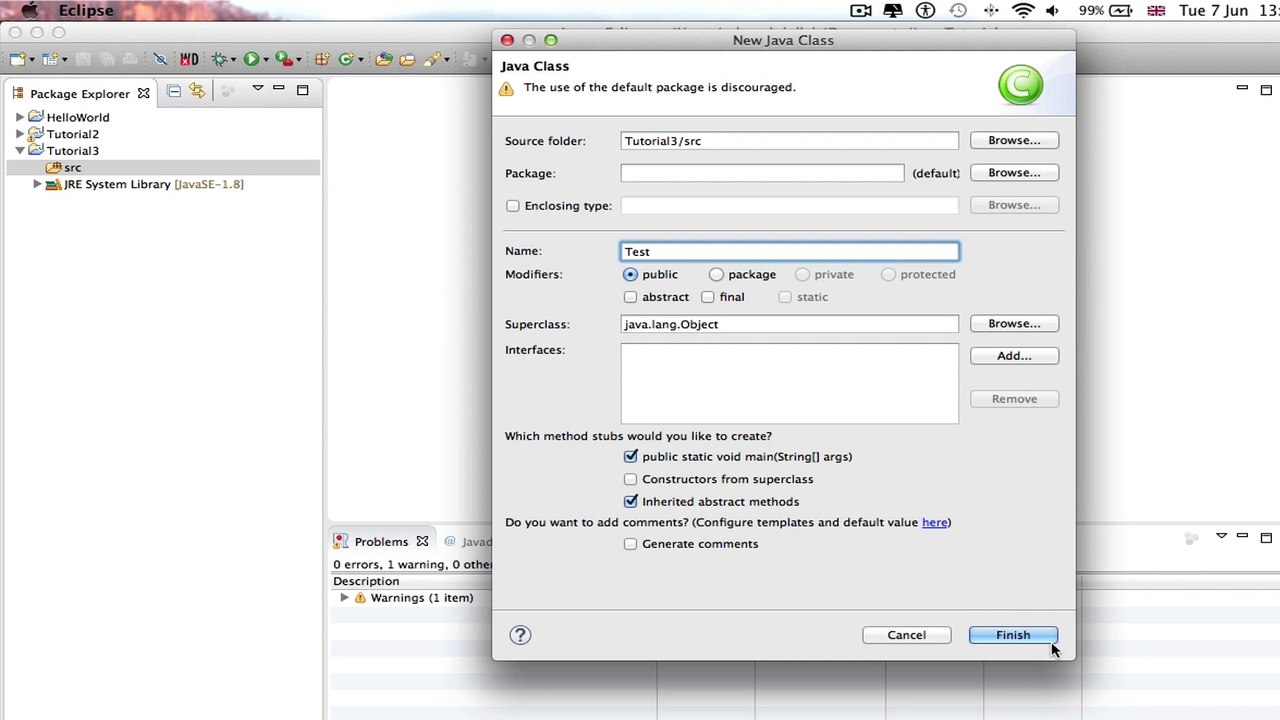Open the Eclipse application menu
This screenshot has width=1280, height=720.
[x=86, y=11]
